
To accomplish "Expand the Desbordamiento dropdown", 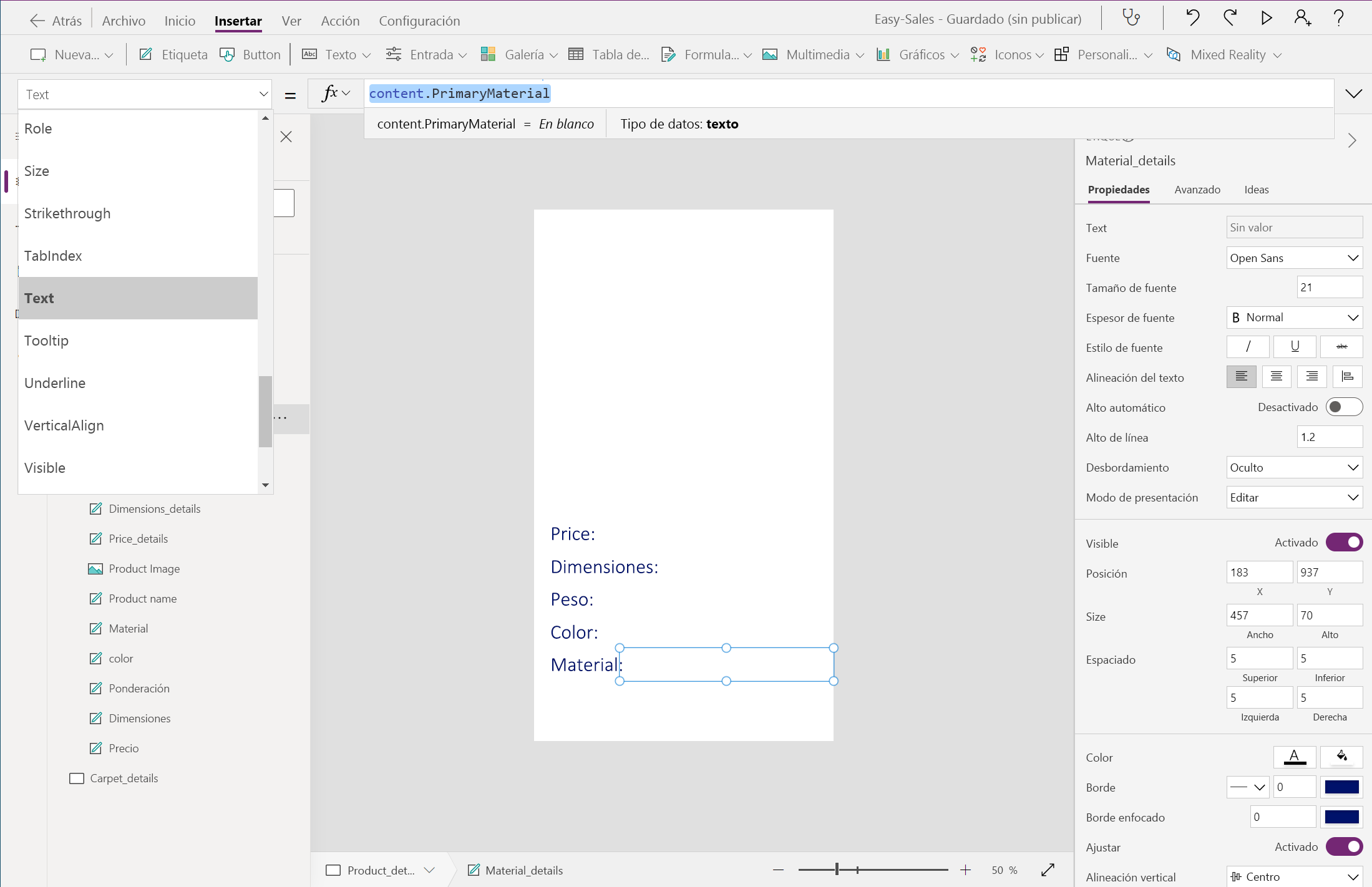I will tap(1294, 468).
